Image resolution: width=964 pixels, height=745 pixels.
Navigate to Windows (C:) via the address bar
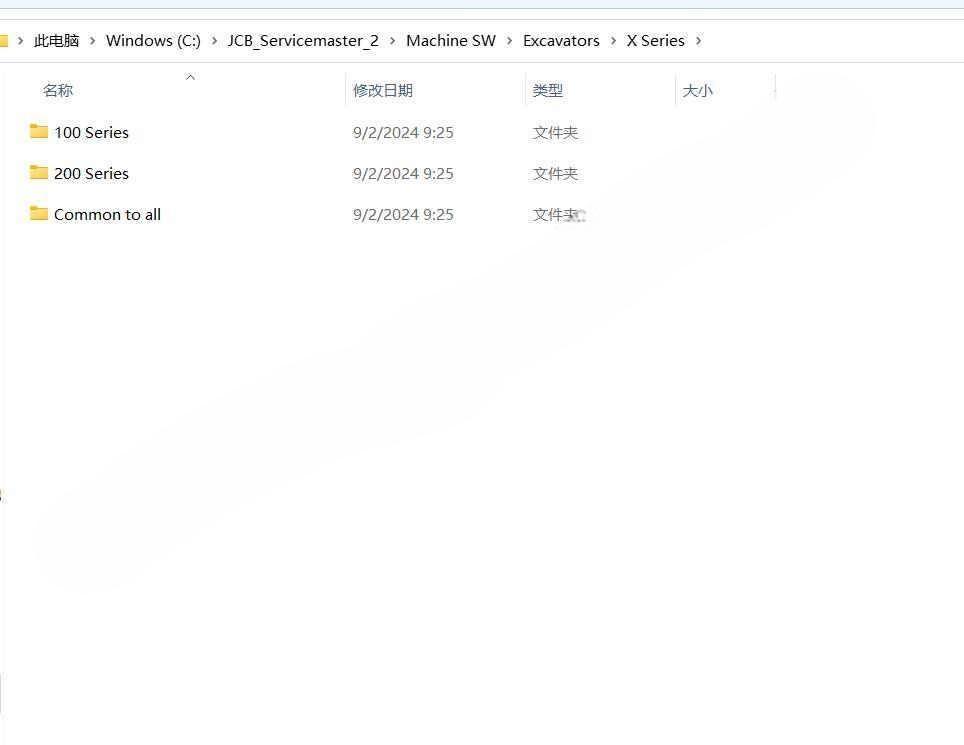click(x=152, y=40)
